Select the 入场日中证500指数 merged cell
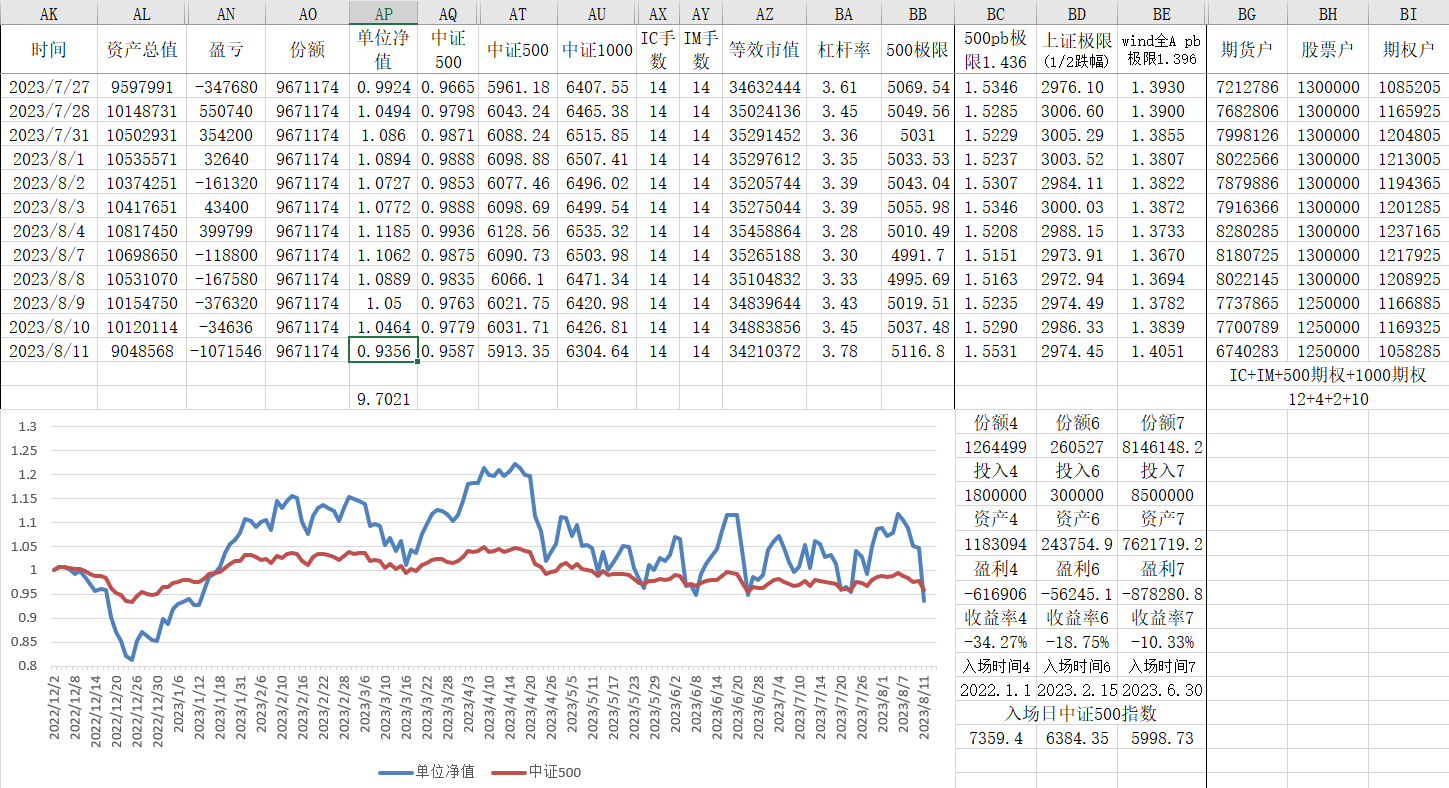1449x788 pixels. 1080,714
